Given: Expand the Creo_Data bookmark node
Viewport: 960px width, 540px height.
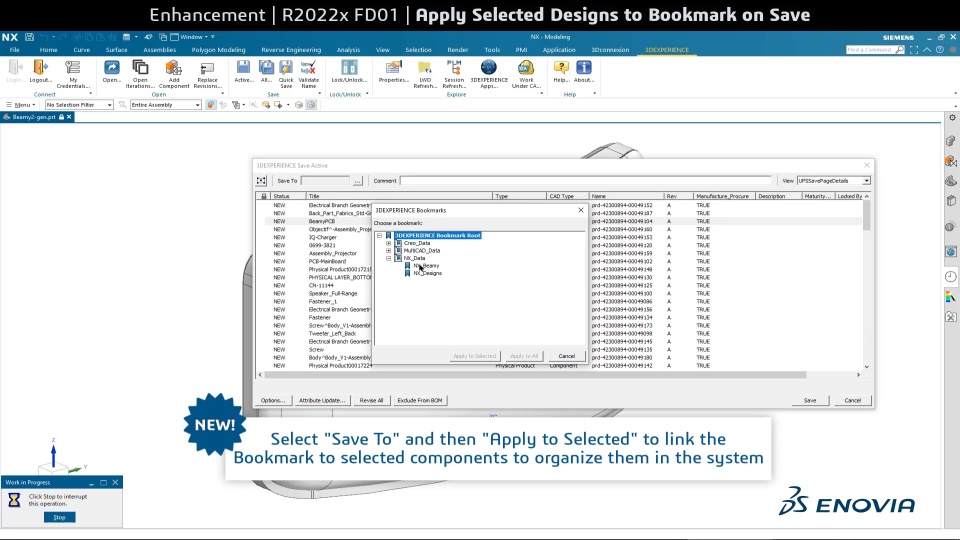Looking at the screenshot, I should (x=388, y=243).
